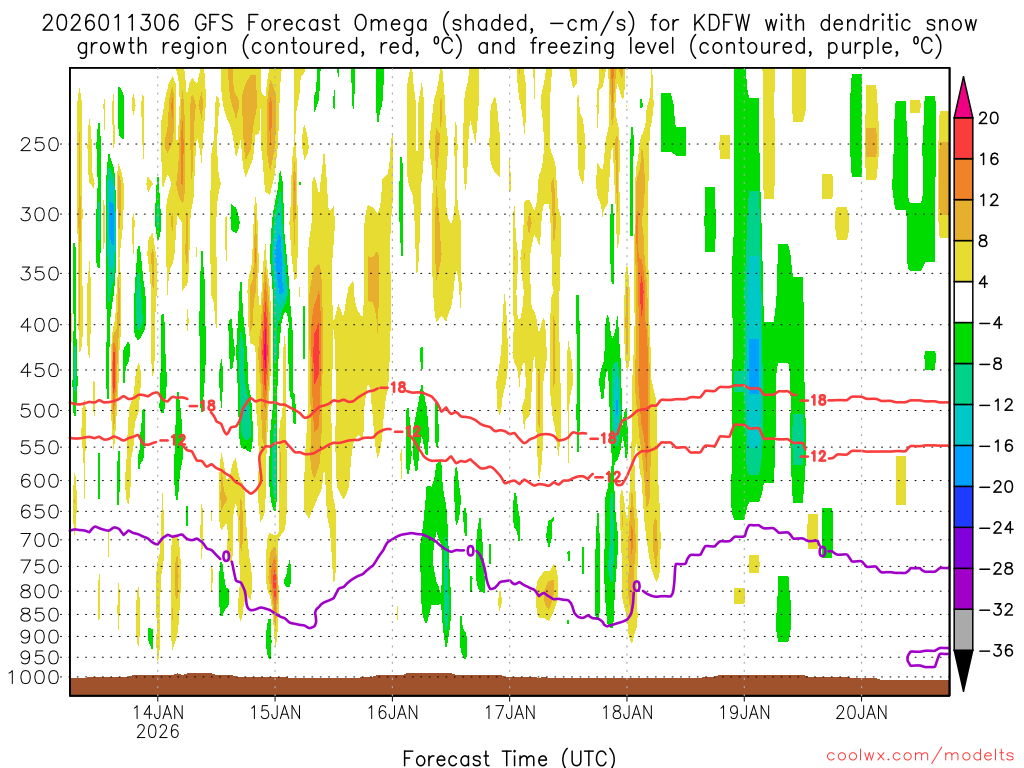Click the 20JAN date label
The width and height of the screenshot is (1024, 768).
click(x=861, y=712)
